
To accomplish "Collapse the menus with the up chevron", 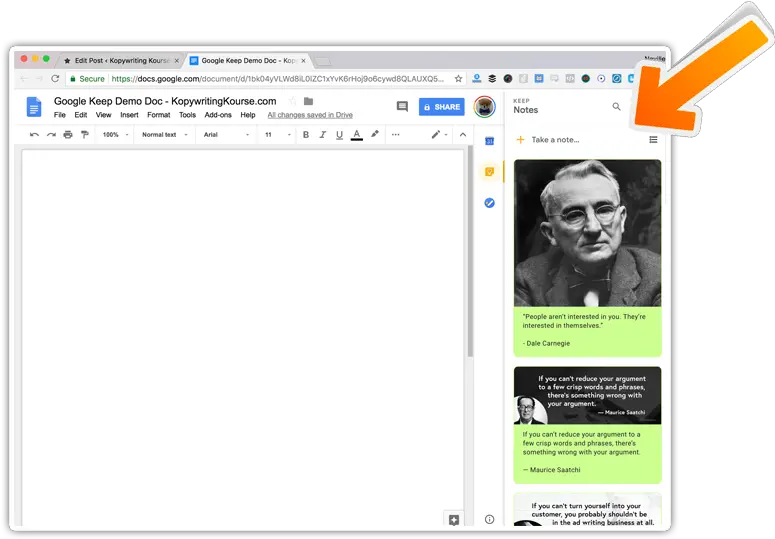I will (463, 134).
